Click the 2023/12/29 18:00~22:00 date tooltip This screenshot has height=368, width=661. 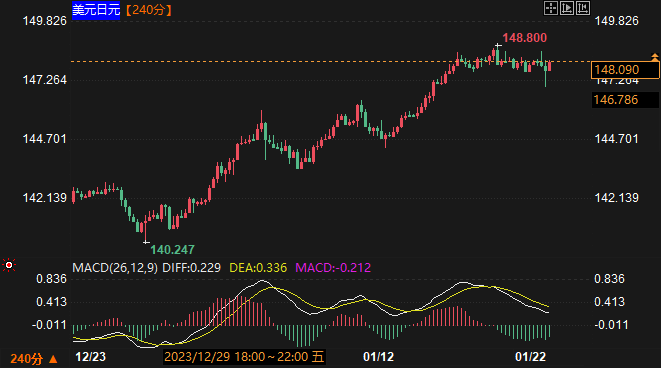pyautogui.click(x=244, y=357)
